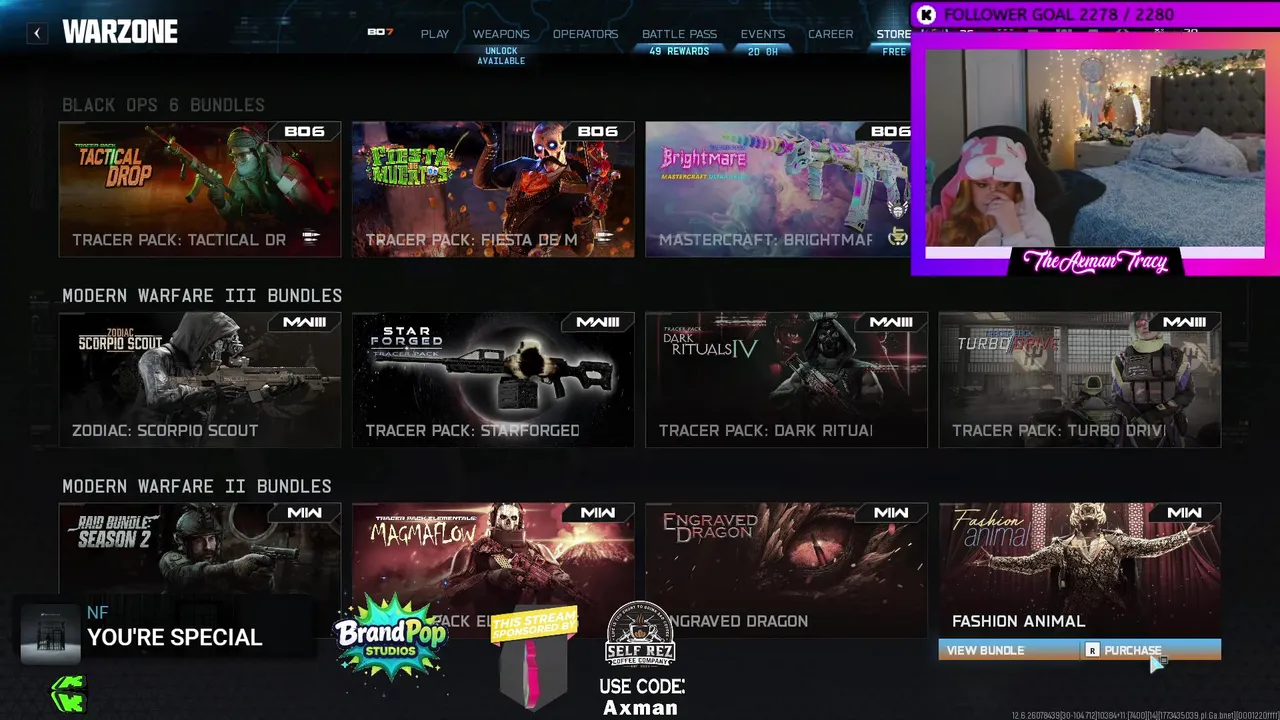Click the MW badge on Magmaflow card
Screen dimensions: 1280x720
click(597, 513)
